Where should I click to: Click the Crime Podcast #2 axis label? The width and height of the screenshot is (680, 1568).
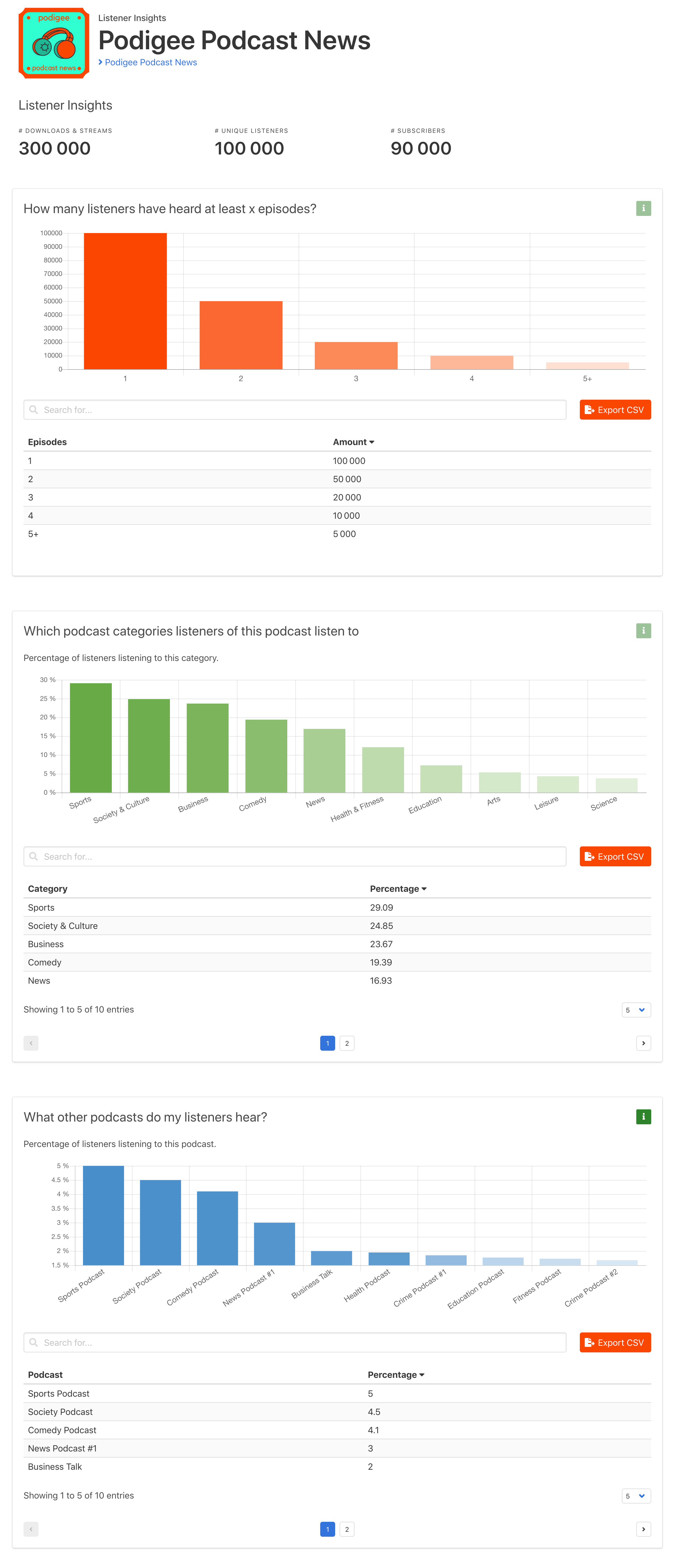point(591,1287)
